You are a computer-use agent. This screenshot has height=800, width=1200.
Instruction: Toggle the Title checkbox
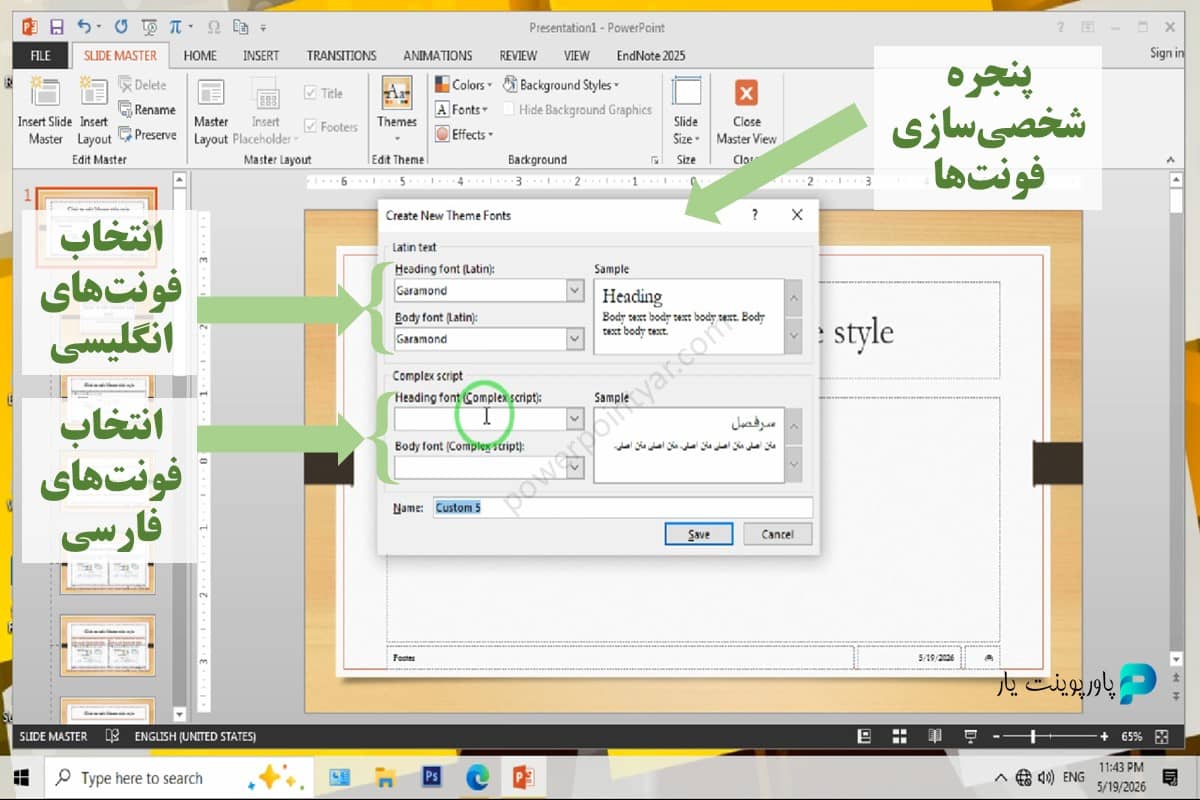[x=311, y=93]
